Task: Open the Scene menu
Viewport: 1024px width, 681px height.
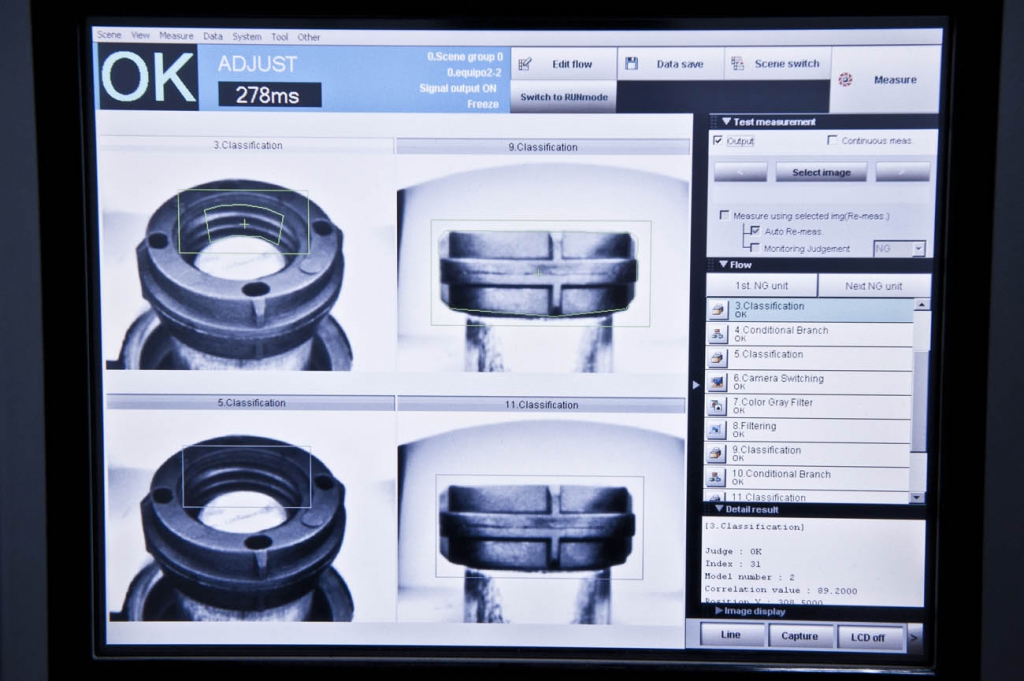Action: point(109,35)
